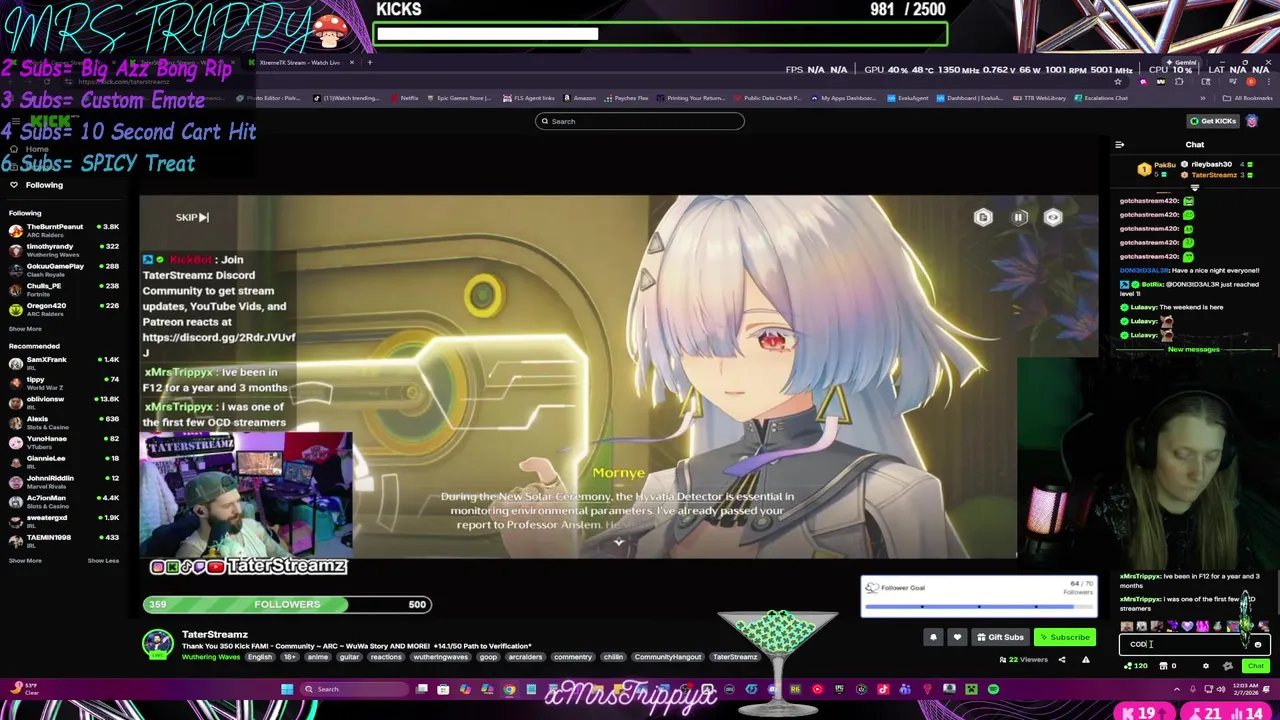This screenshot has height=720, width=1280.
Task: Toggle the notification bell for TaterStreamz
Action: tap(933, 637)
